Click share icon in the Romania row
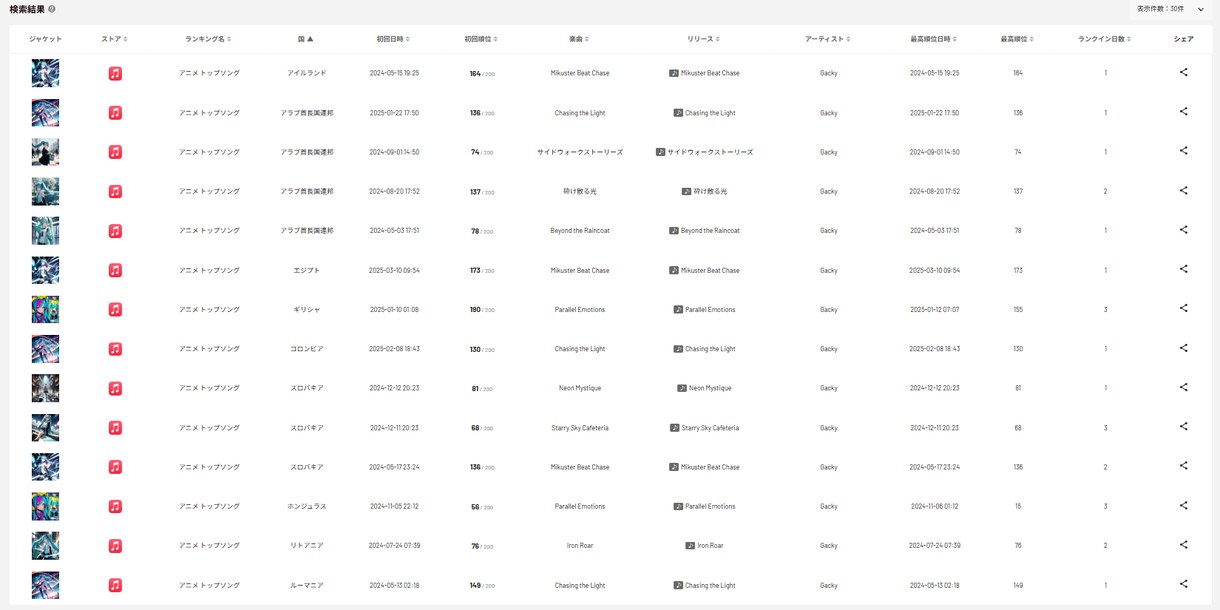The height and width of the screenshot is (610, 1220). coord(1183,585)
